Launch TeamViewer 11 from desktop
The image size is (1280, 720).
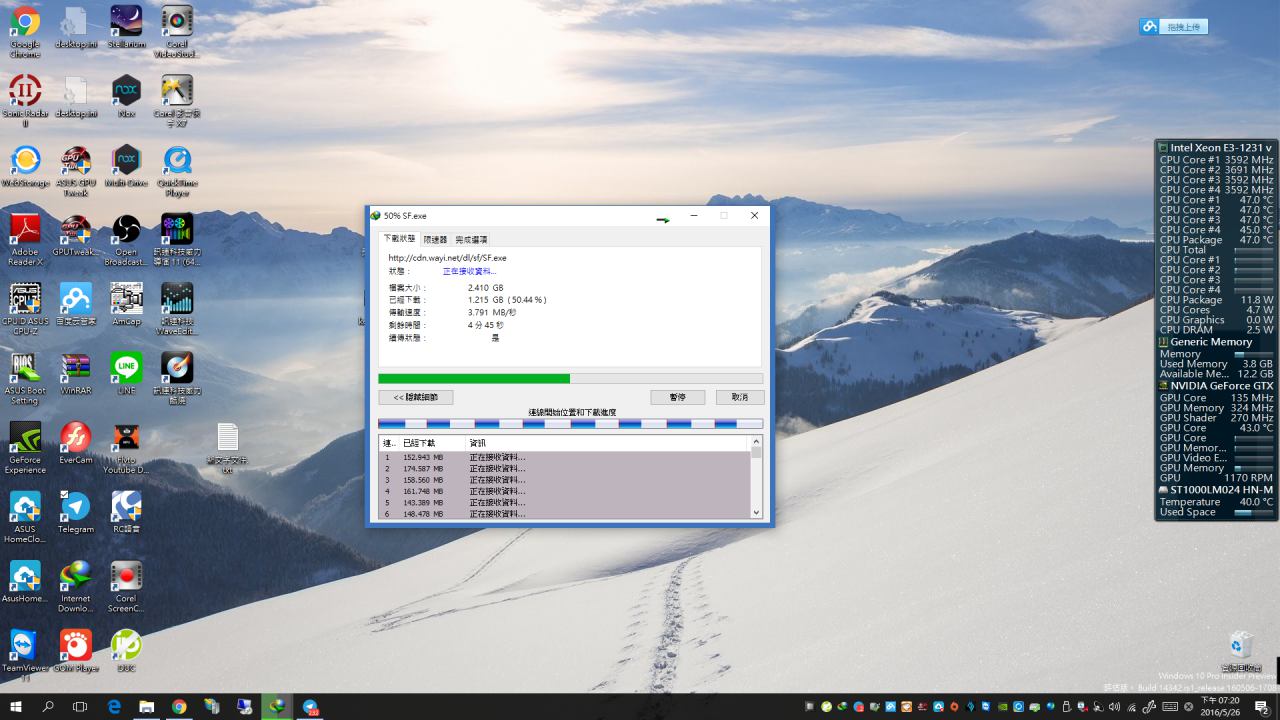click(x=25, y=647)
